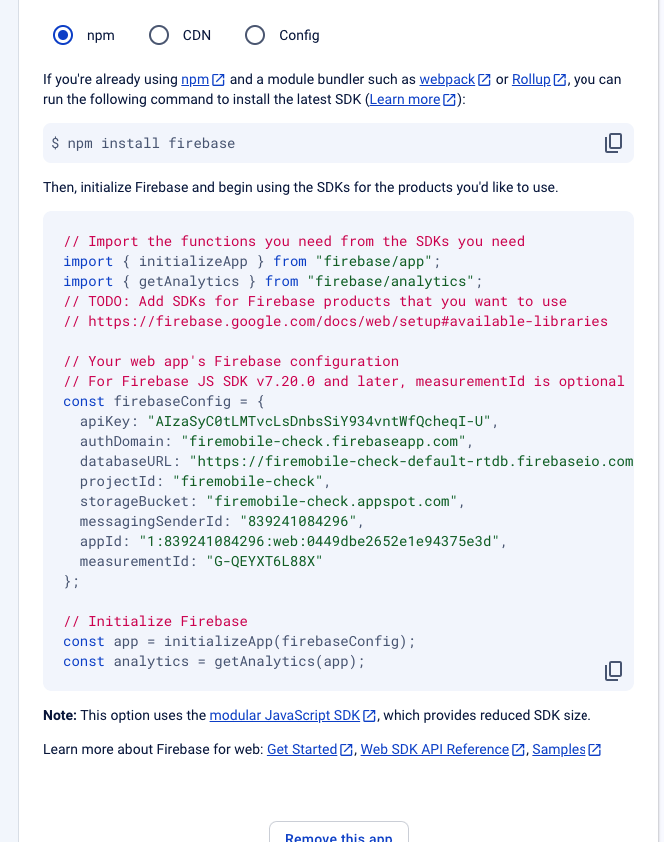Copy the npm install firebase command
The image size is (664, 842).
coord(613,143)
